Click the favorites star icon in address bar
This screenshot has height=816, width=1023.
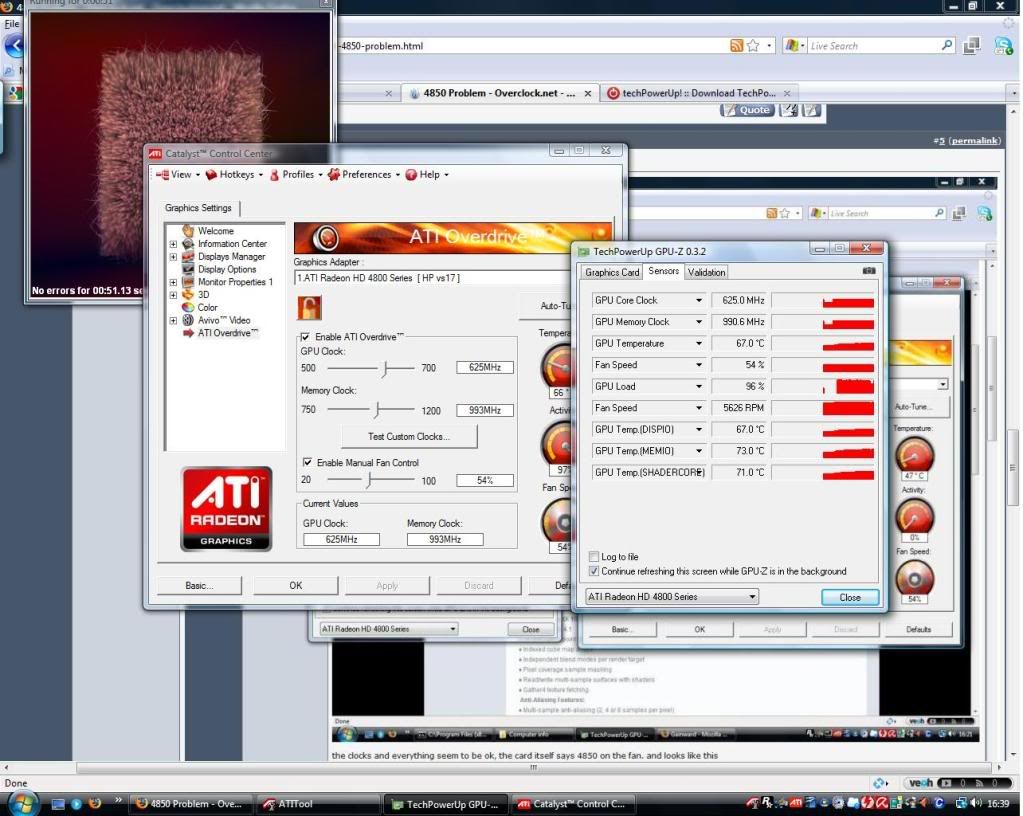753,46
